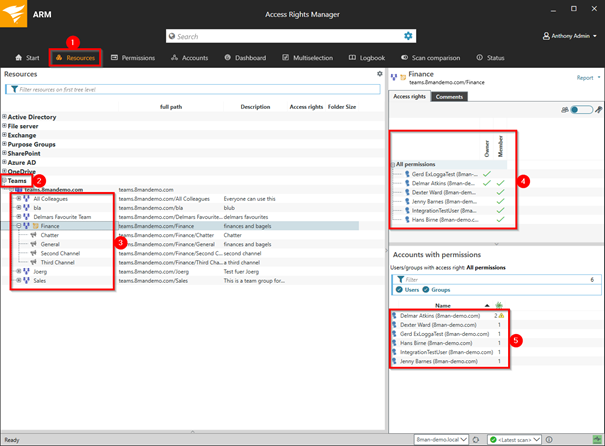
Task: Expand the SharePoint node
Action: (5, 153)
